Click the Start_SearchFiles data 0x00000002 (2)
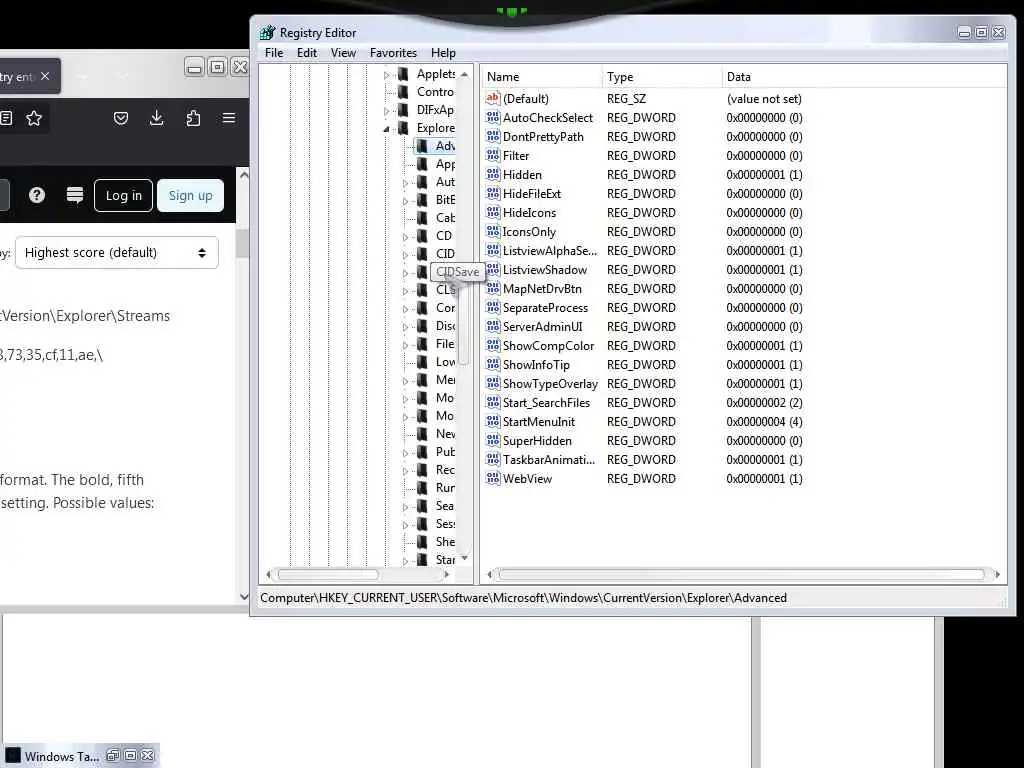 pyautogui.click(x=764, y=402)
